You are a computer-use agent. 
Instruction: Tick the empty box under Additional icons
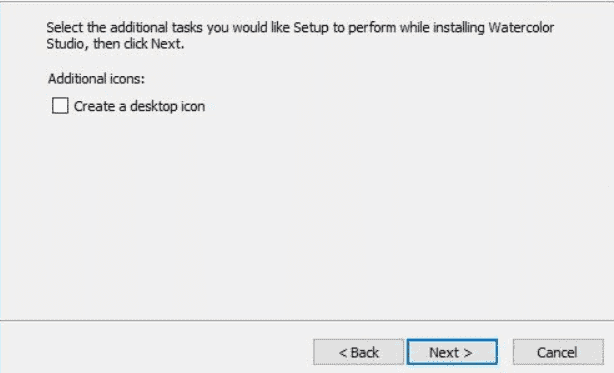[x=60, y=106]
